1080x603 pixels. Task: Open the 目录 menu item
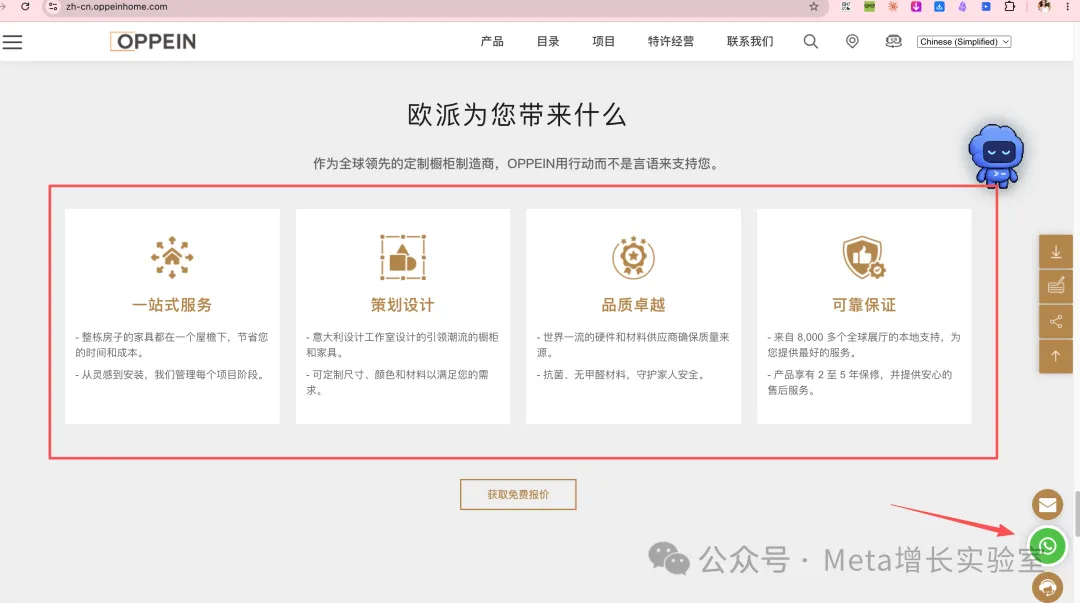tap(548, 41)
